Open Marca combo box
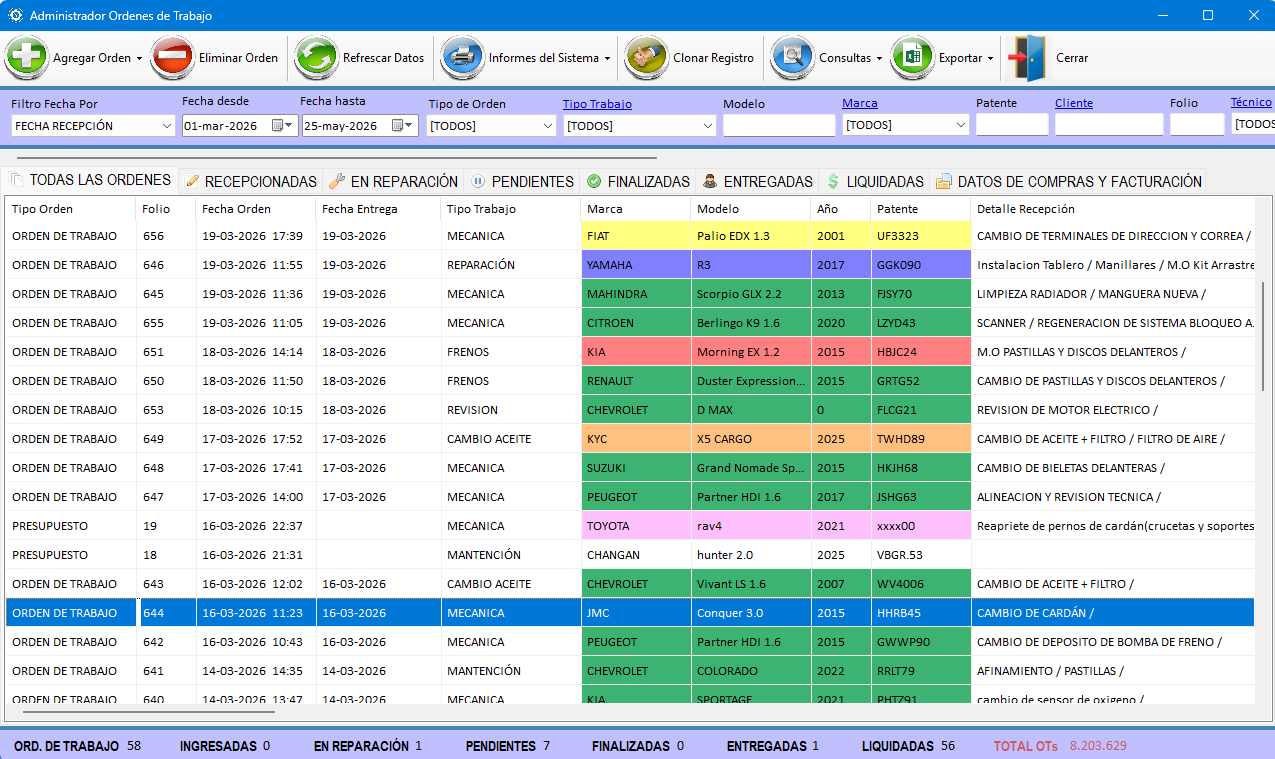This screenshot has height=759, width=1275. [906, 125]
